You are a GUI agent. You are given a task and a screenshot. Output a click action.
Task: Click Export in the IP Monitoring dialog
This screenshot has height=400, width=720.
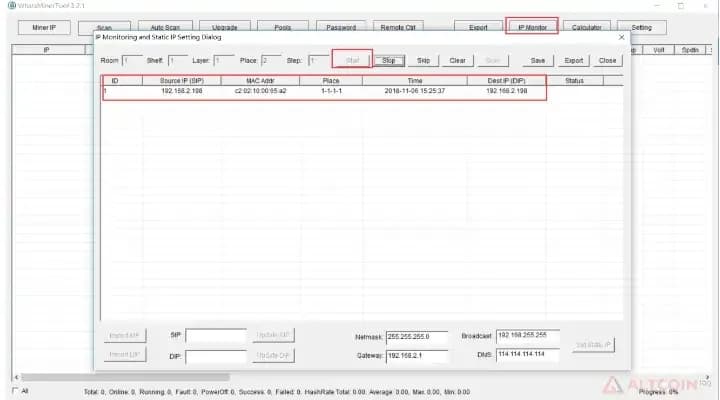(574, 61)
